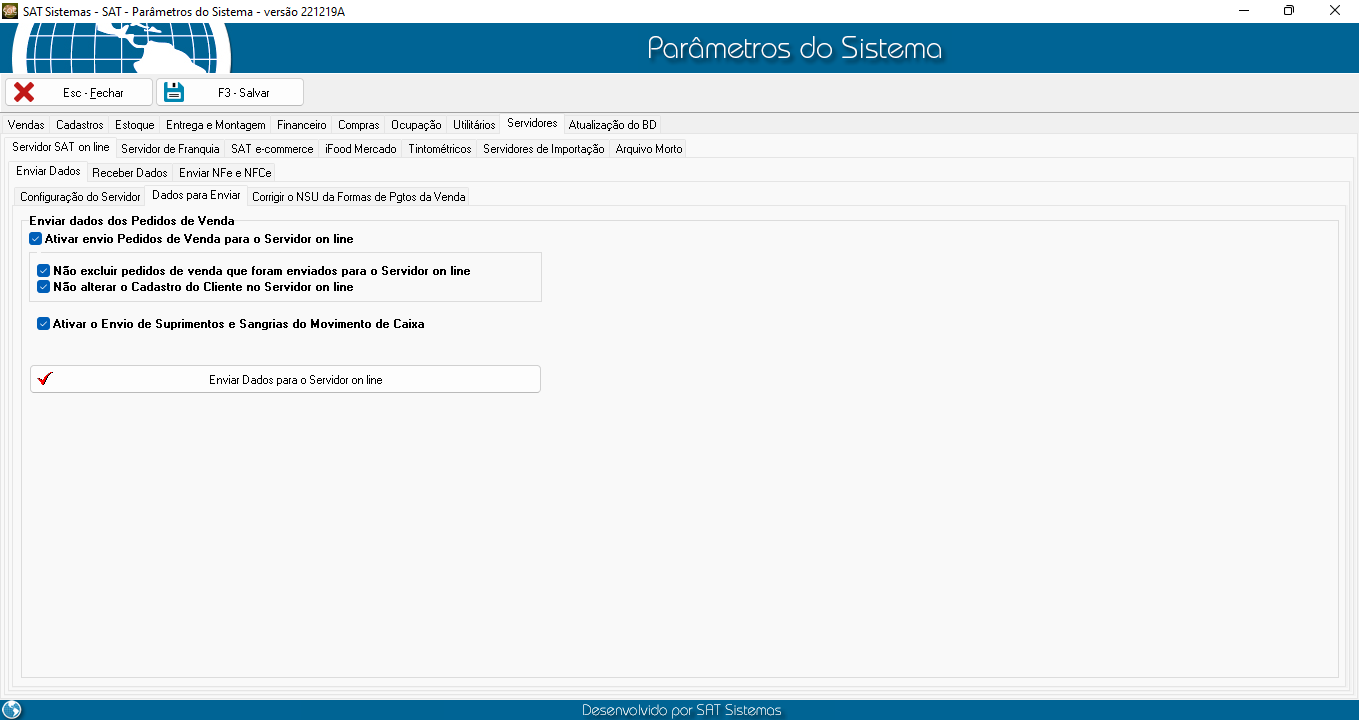Click the red checkmark send icon
1359x720 pixels.
click(x=44, y=379)
